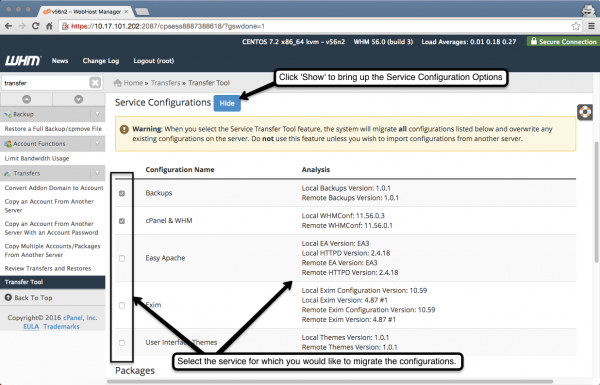Viewport: 600px width, 385px height.
Task: Click Load Averages in the status bar
Action: pos(469,41)
